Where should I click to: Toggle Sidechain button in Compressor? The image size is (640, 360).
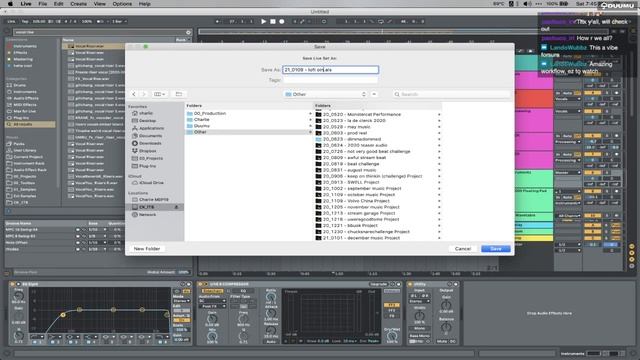(x=212, y=291)
